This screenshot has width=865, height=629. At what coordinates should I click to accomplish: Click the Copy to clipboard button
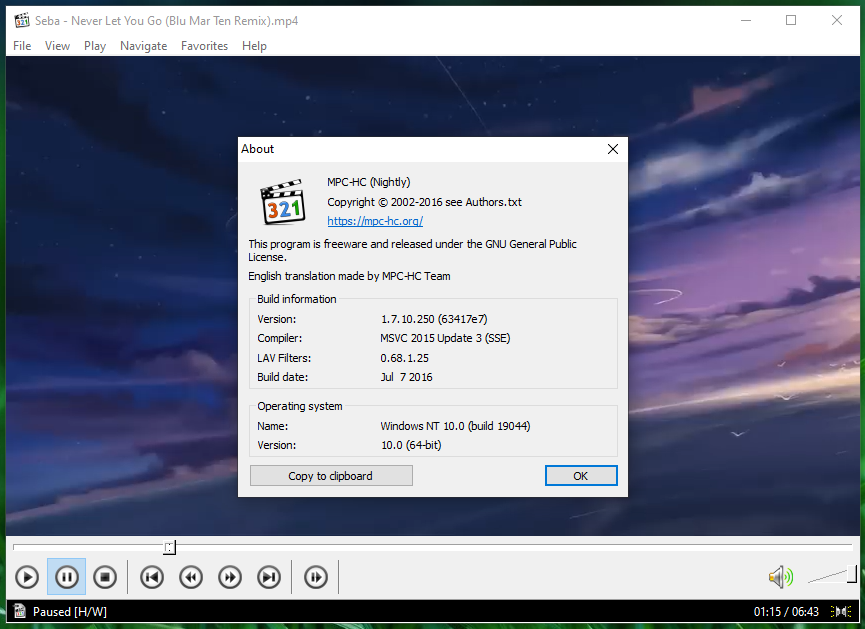(331, 476)
